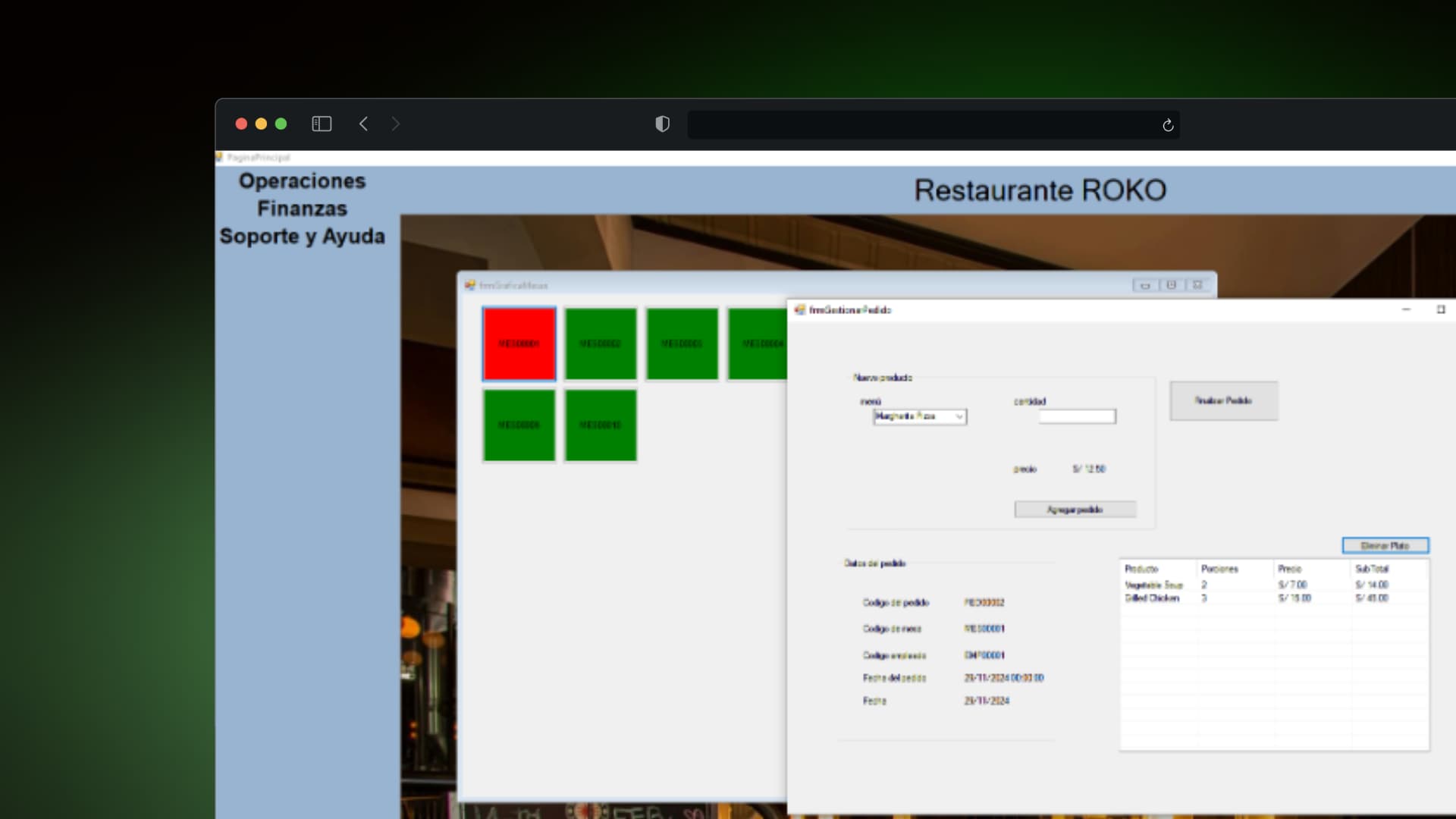Click the Codigo de pedido value
This screenshot has height=819, width=1456.
tap(984, 603)
